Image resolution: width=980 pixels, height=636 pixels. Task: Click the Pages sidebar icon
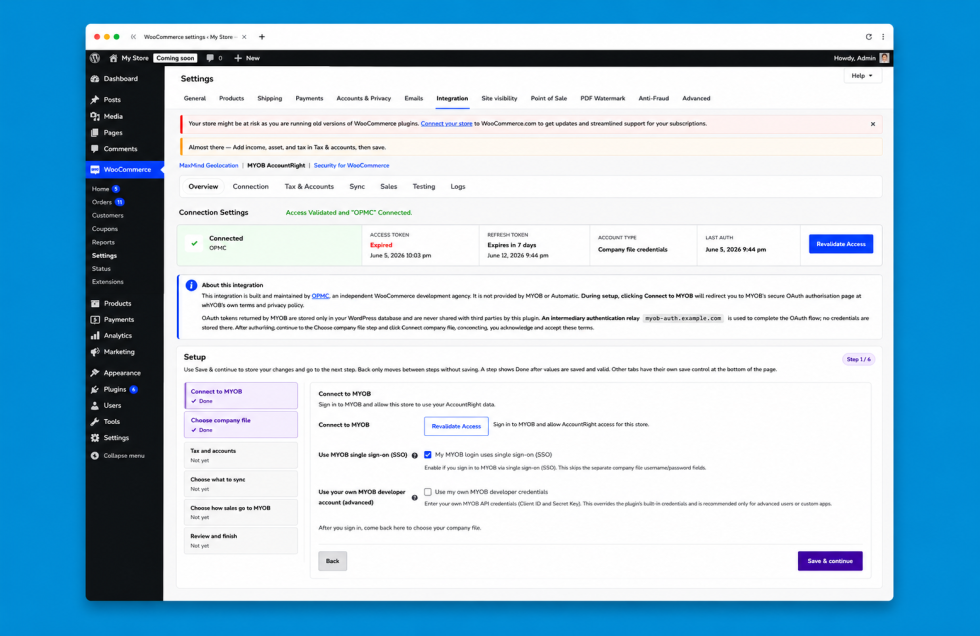tap(95, 132)
